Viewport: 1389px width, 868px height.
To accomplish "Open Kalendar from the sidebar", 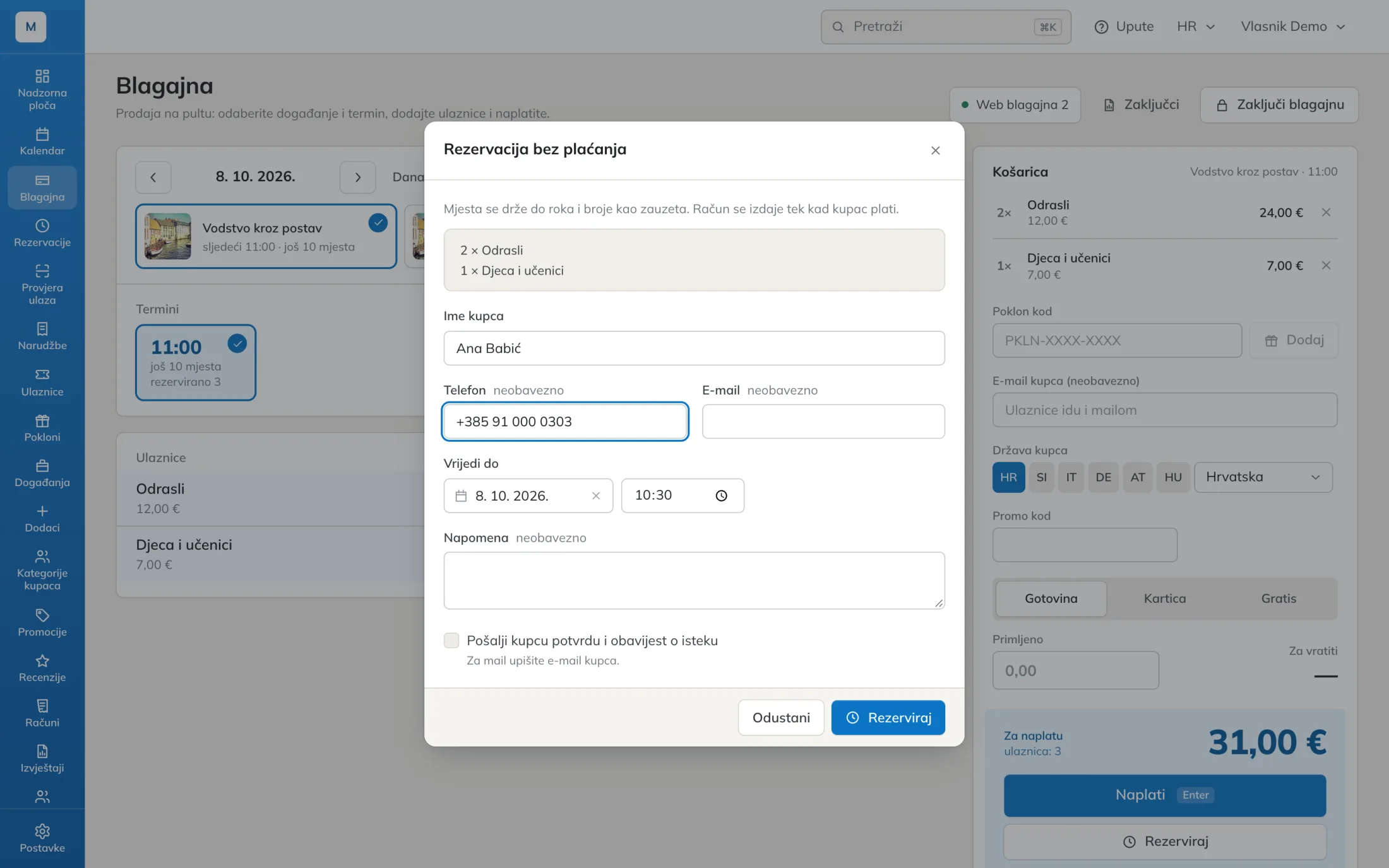I will [x=42, y=141].
